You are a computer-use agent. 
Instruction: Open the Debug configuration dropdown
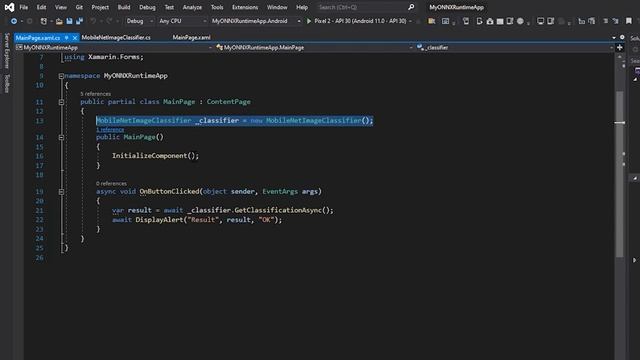pos(139,21)
